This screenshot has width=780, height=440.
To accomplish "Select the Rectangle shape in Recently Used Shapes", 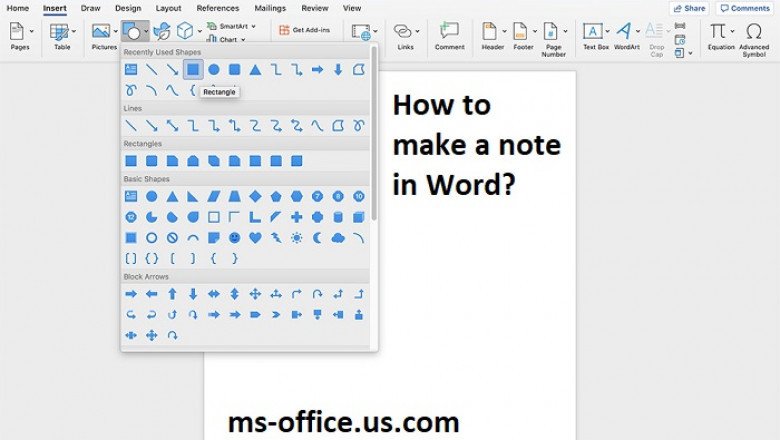I will point(193,70).
